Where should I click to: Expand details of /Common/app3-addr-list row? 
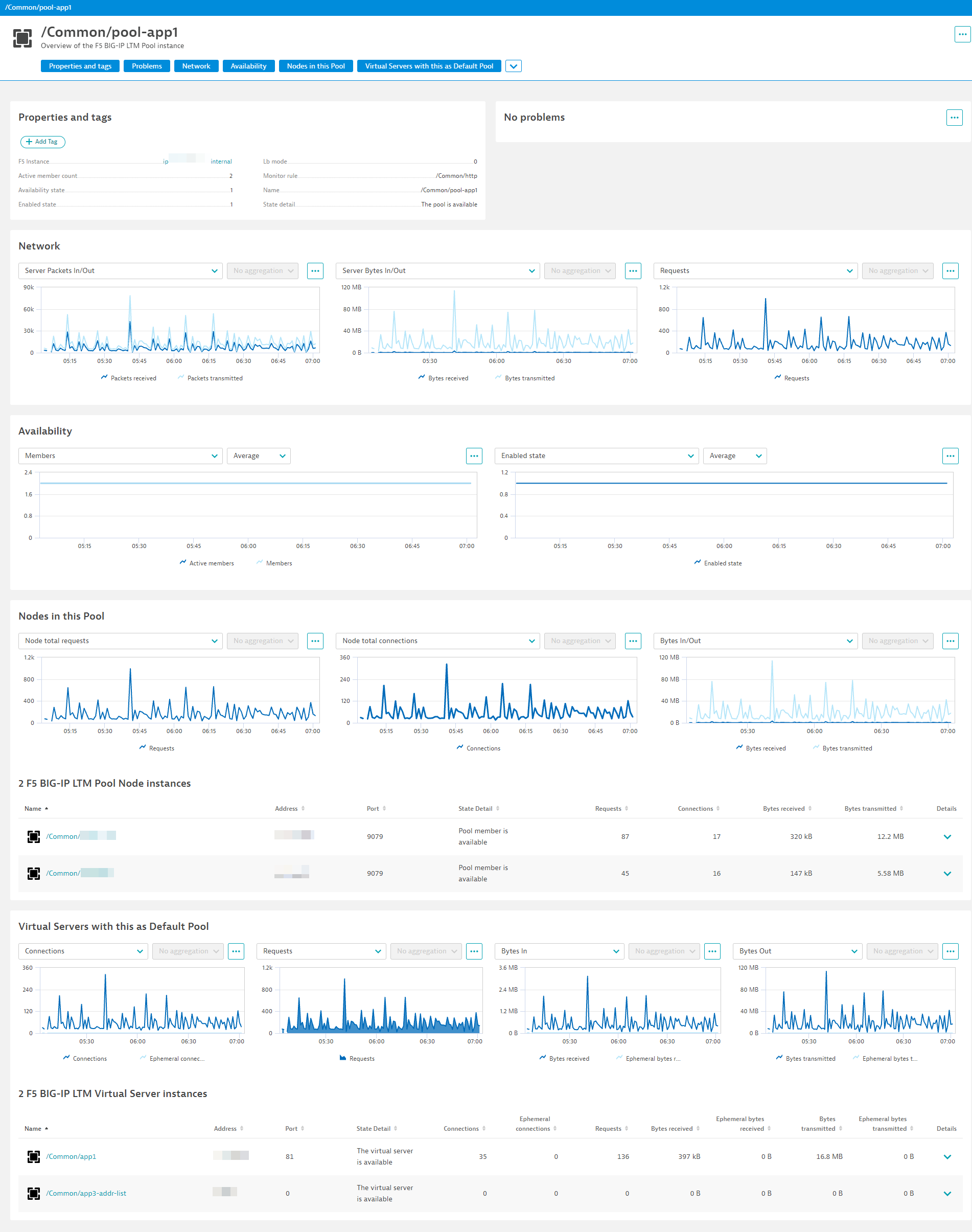click(x=947, y=1194)
